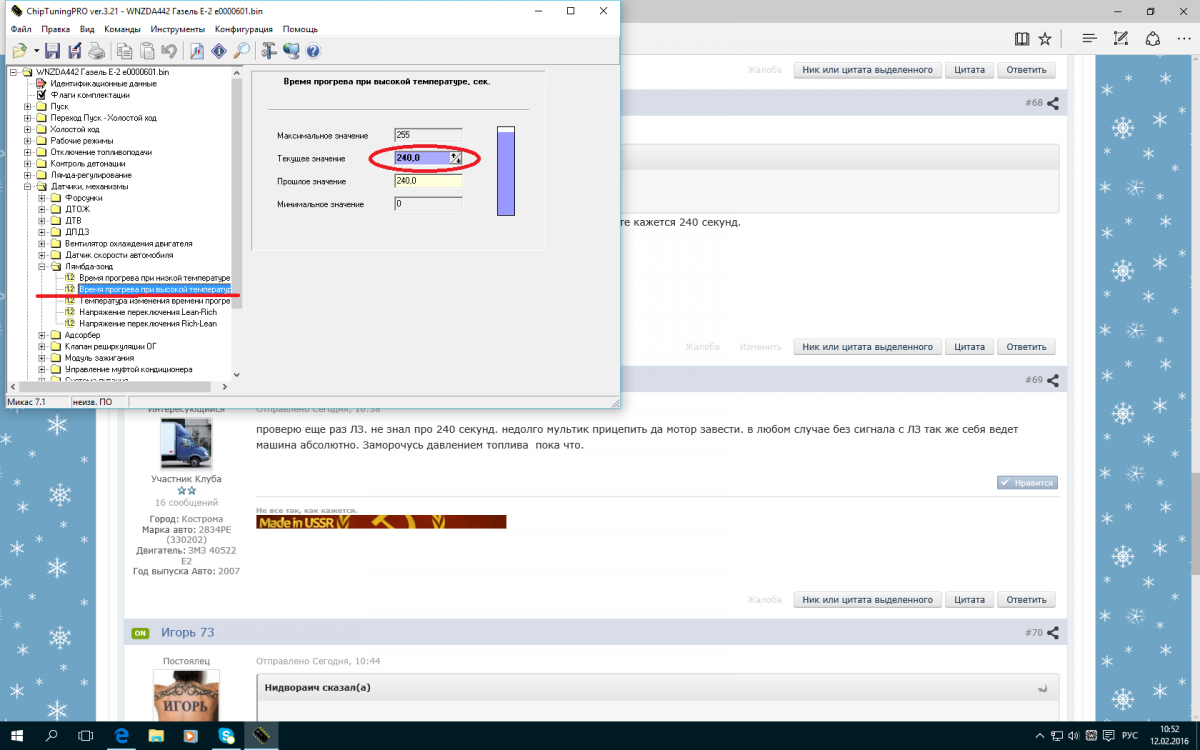The height and width of the screenshot is (750, 1200).
Task: Click the Текущее значение input field
Action: click(422, 158)
